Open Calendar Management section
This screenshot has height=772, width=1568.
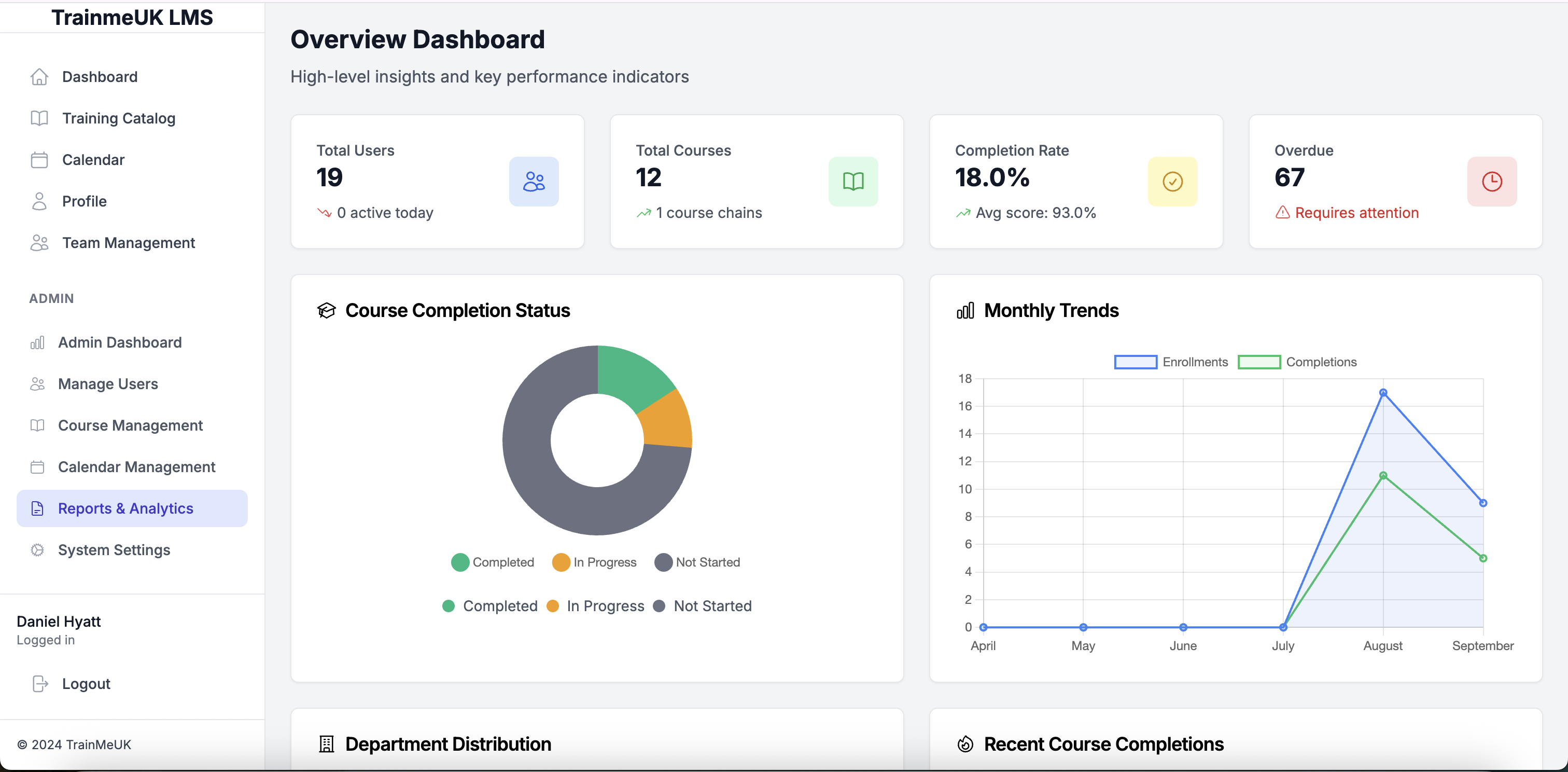[132, 467]
